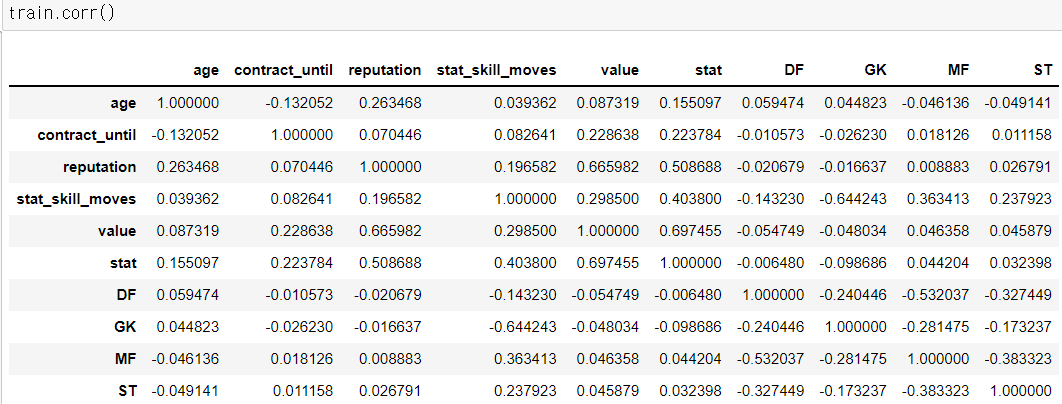Click -0.098686 in stat row, GK column

(x=853, y=263)
